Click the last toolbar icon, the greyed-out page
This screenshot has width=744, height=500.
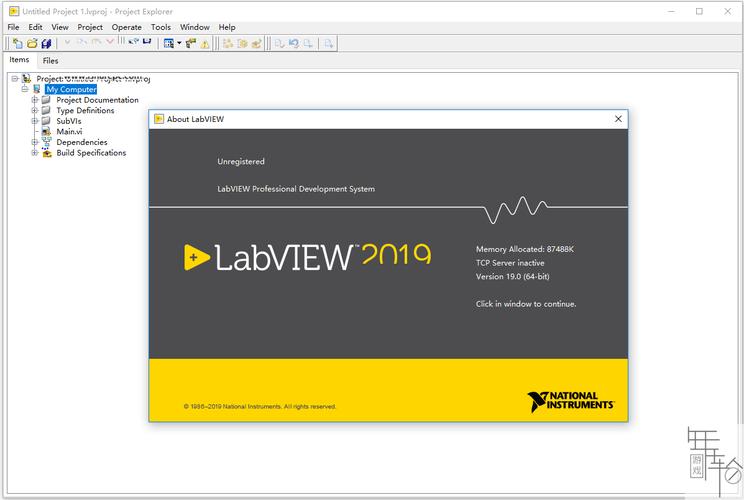click(x=328, y=44)
